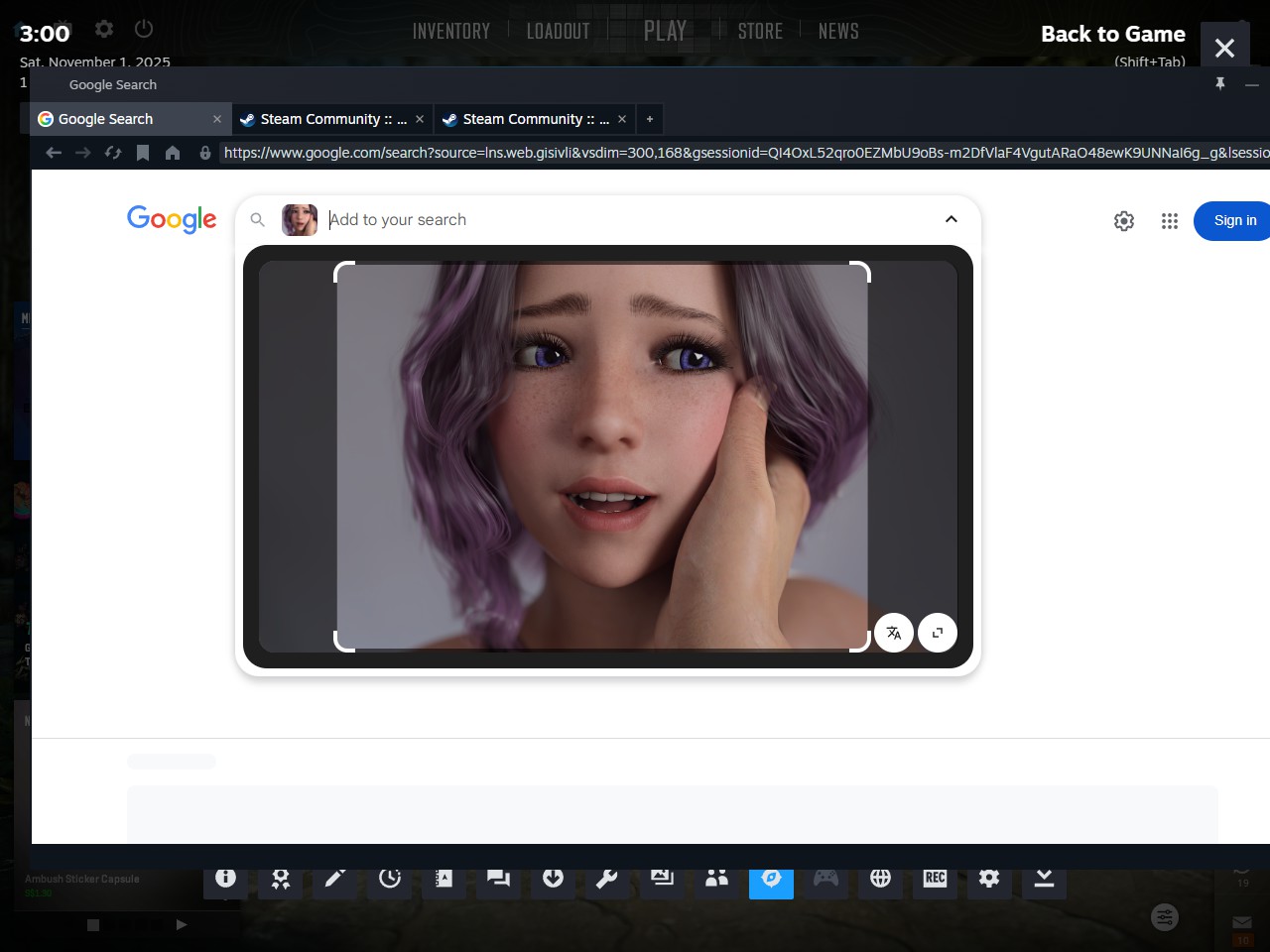
Task: Collapse the image search panel chevron
Action: pyautogui.click(x=951, y=219)
